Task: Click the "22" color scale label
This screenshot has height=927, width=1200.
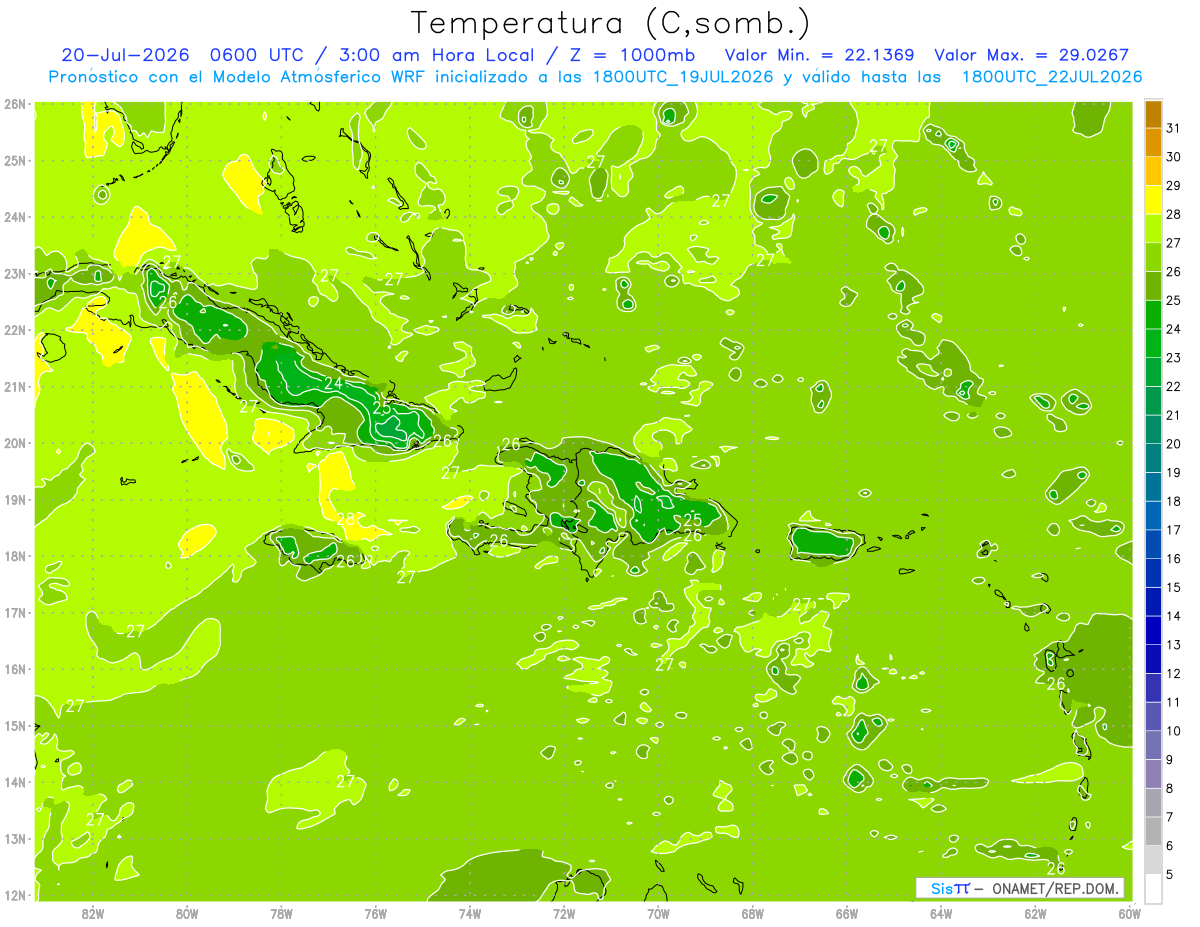Action: pyautogui.click(x=1173, y=387)
